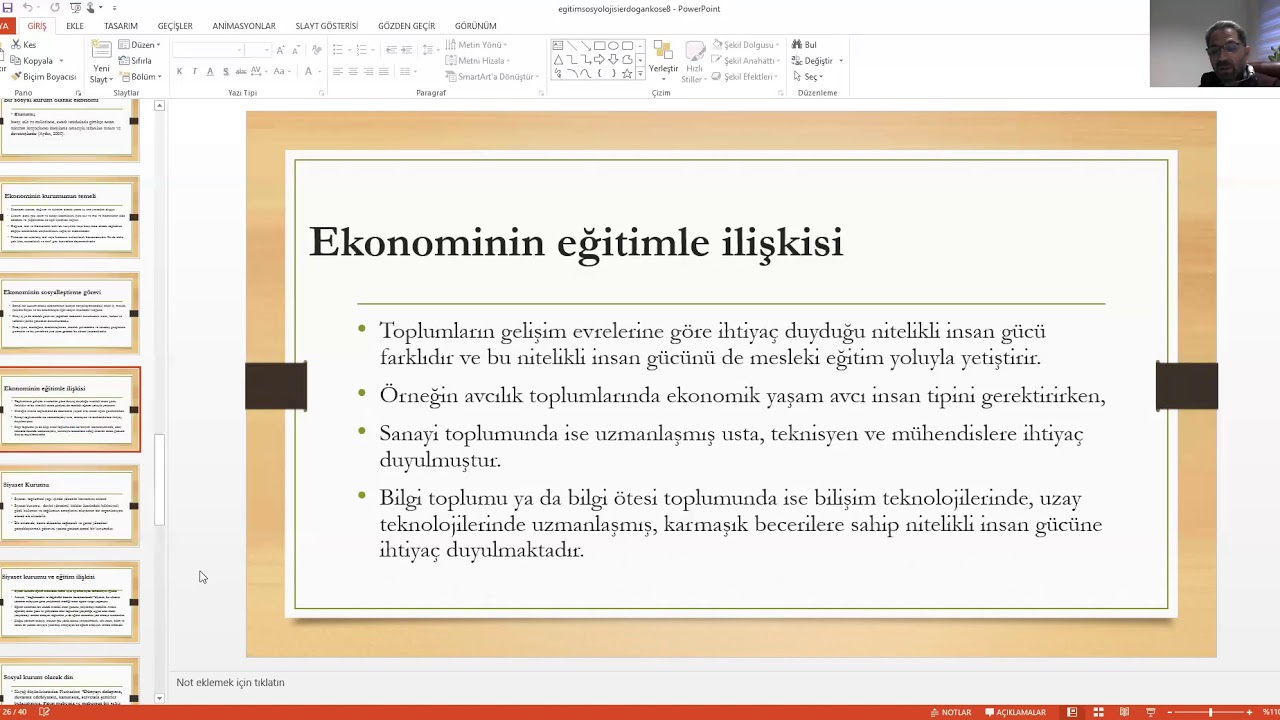Viewport: 1280px width, 720px height.
Task: Pick the text box shape in gallery
Action: 558,46
